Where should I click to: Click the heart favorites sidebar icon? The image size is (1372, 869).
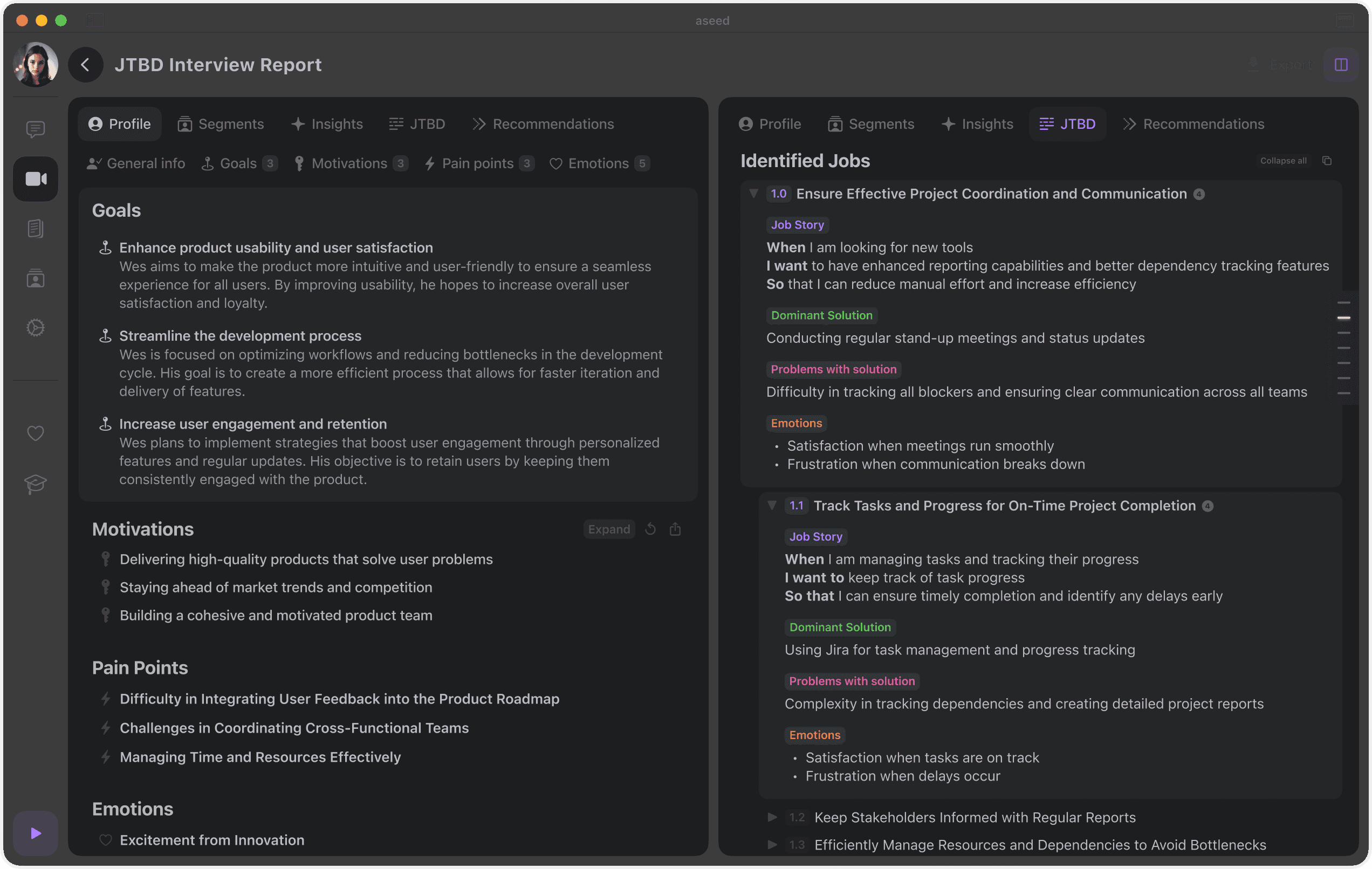point(36,433)
